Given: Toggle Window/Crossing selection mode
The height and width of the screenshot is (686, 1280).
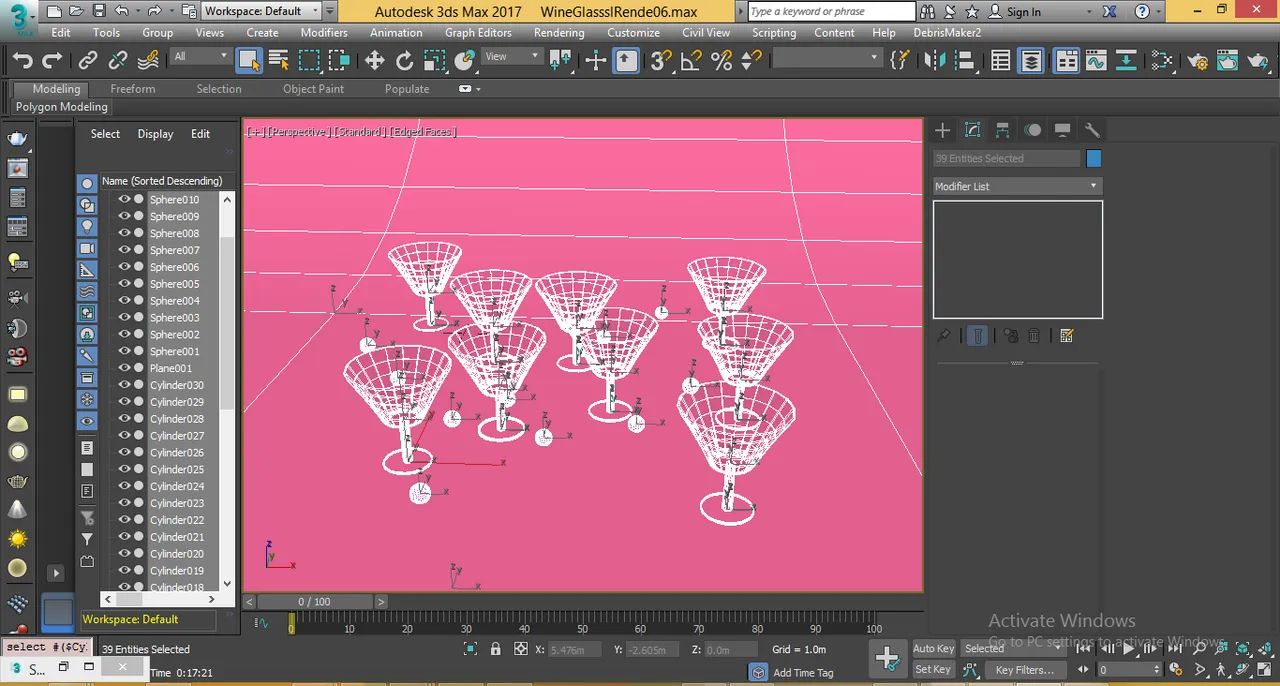Looking at the screenshot, I should pos(339,60).
